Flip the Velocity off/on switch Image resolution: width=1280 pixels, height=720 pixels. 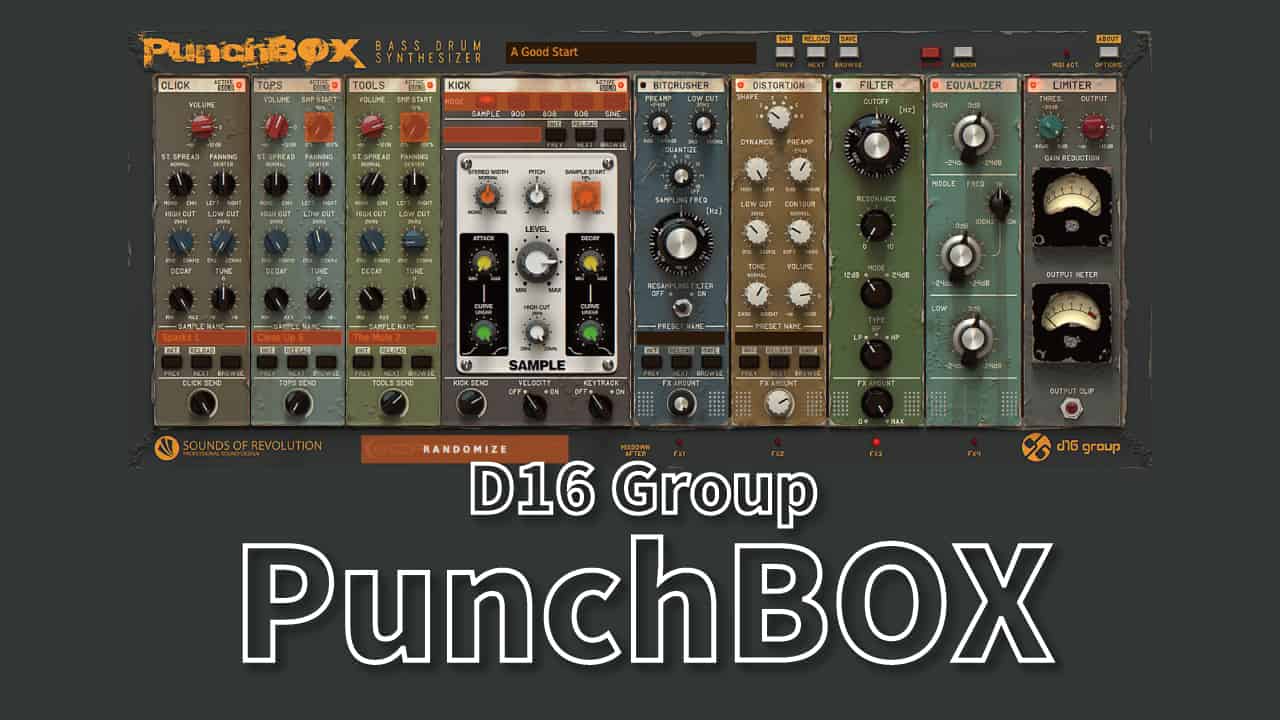click(536, 404)
